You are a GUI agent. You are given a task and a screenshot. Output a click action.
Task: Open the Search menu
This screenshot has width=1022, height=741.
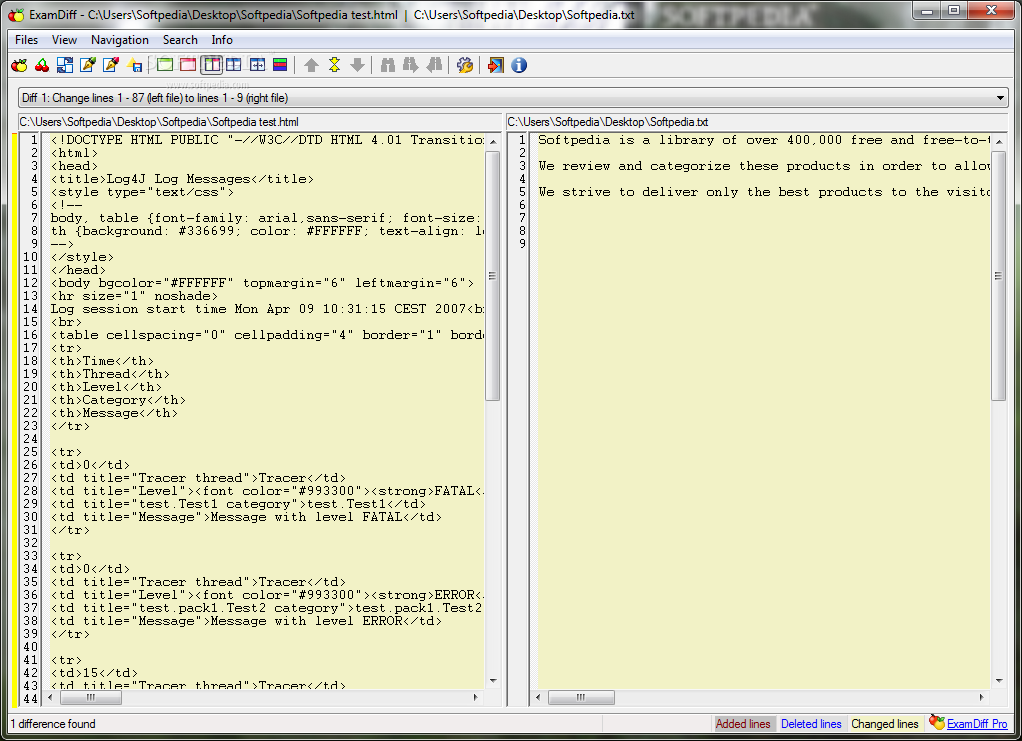tap(180, 40)
